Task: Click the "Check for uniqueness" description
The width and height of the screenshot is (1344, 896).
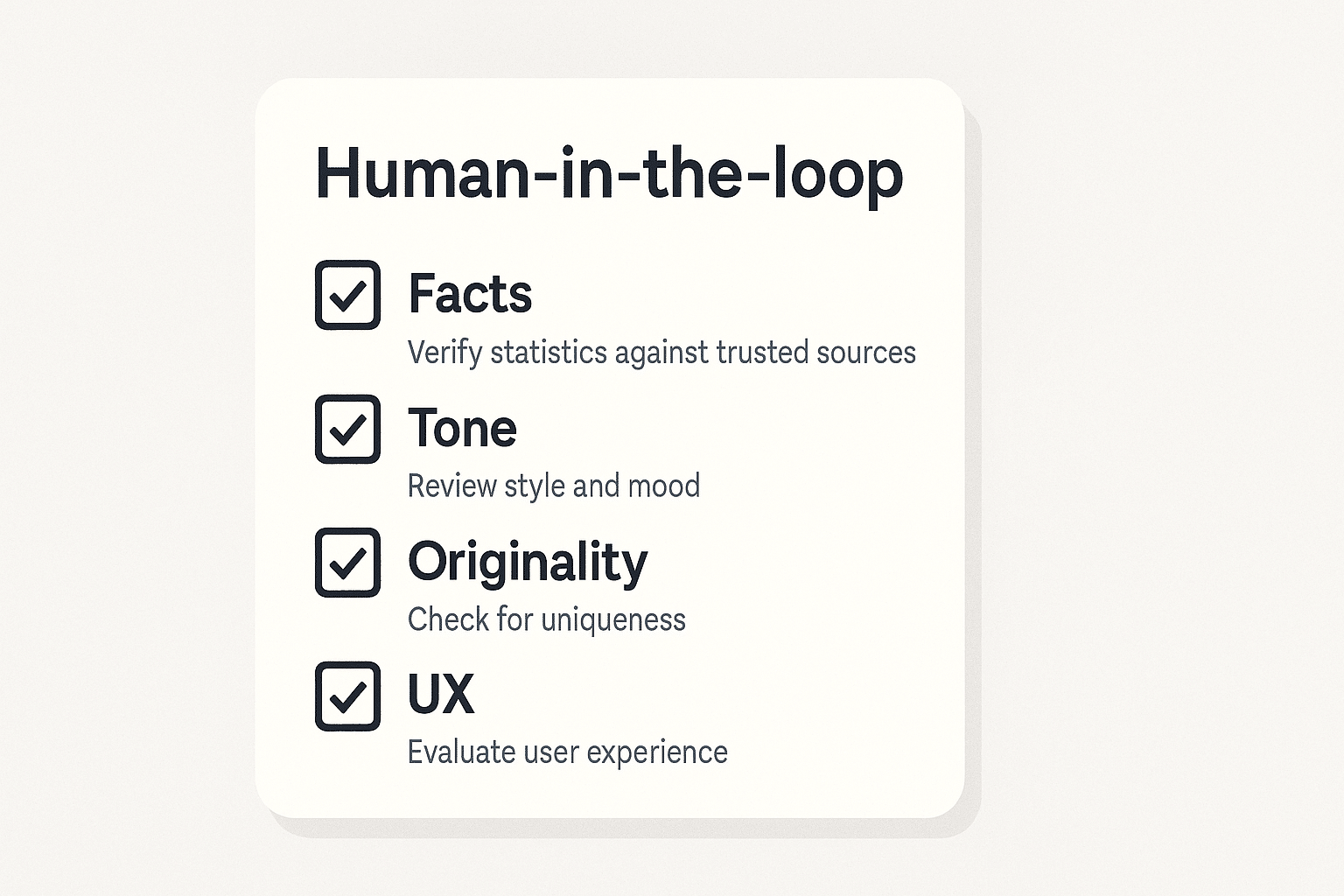Action: click(547, 619)
